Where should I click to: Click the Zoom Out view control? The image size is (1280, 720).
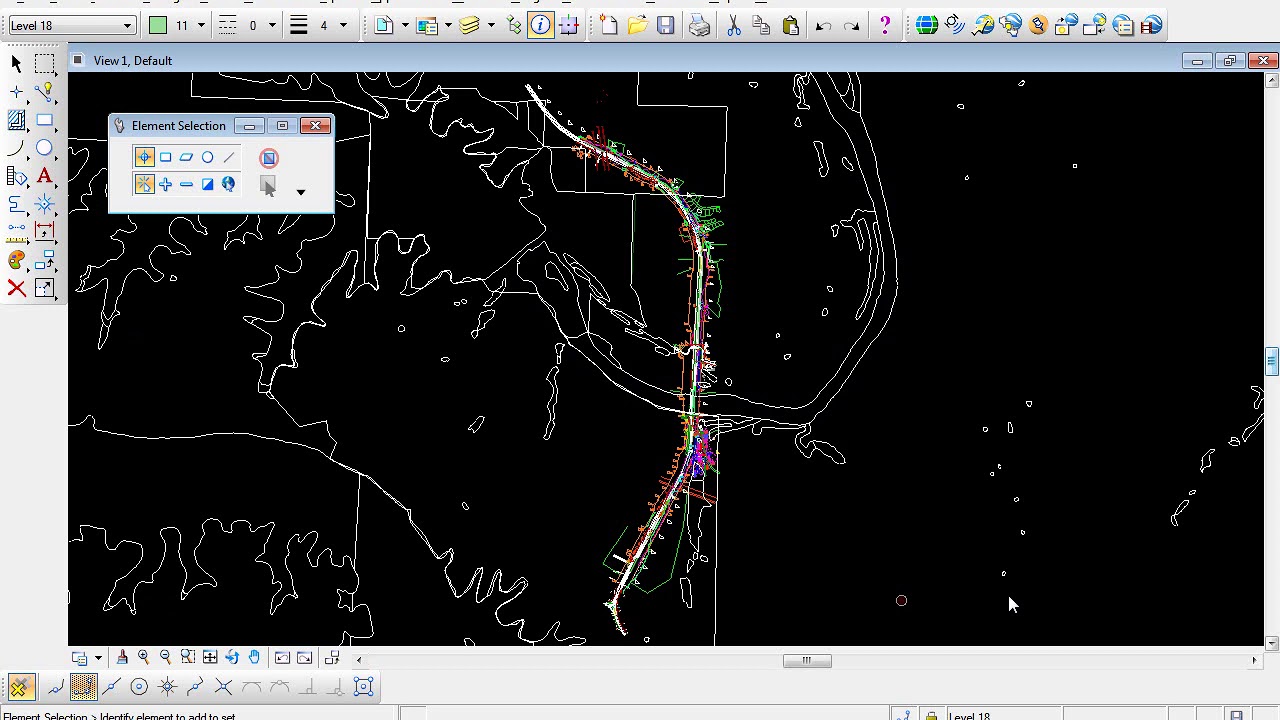pos(166,657)
